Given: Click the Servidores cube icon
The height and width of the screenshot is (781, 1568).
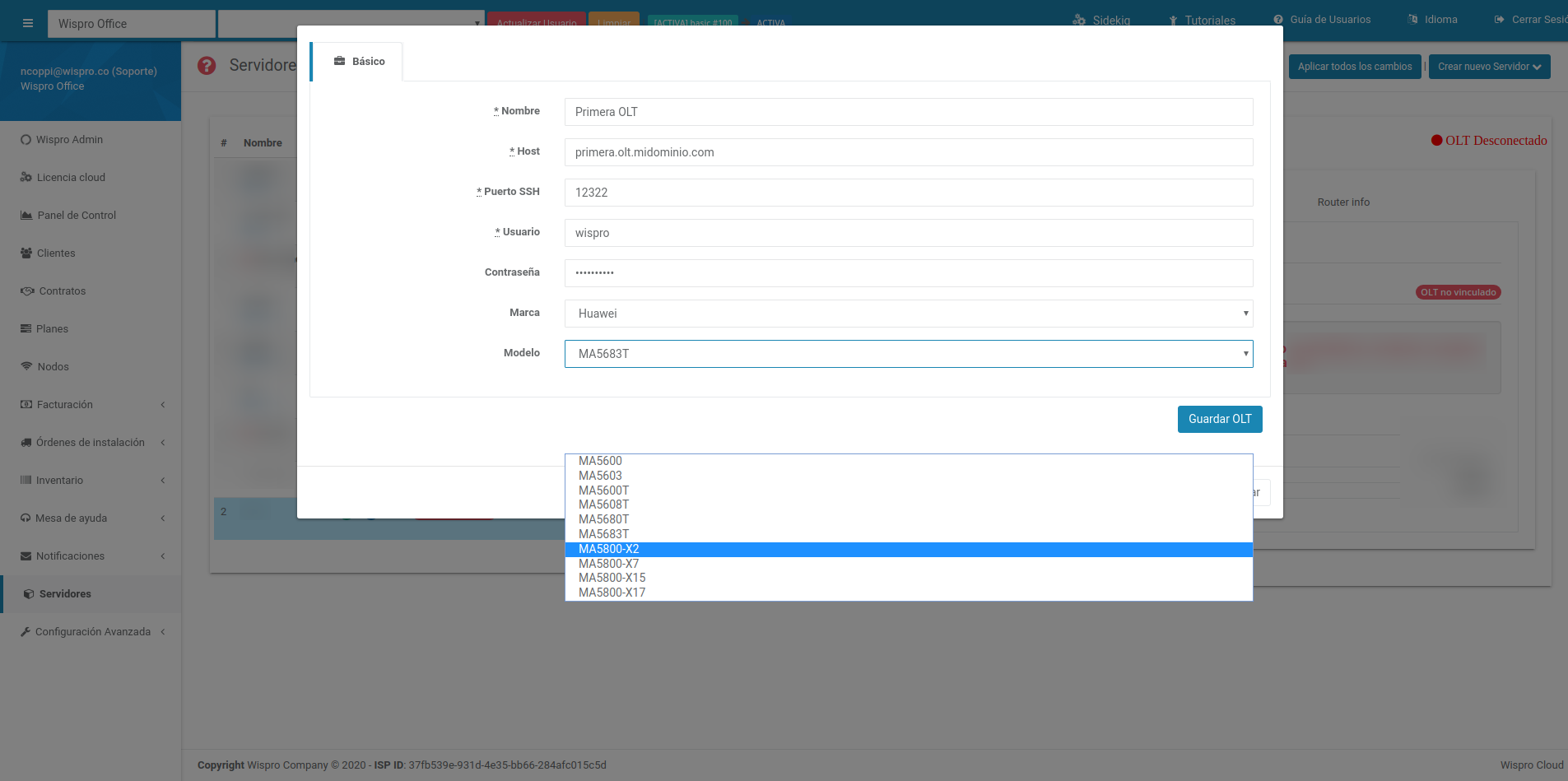Looking at the screenshot, I should [29, 594].
